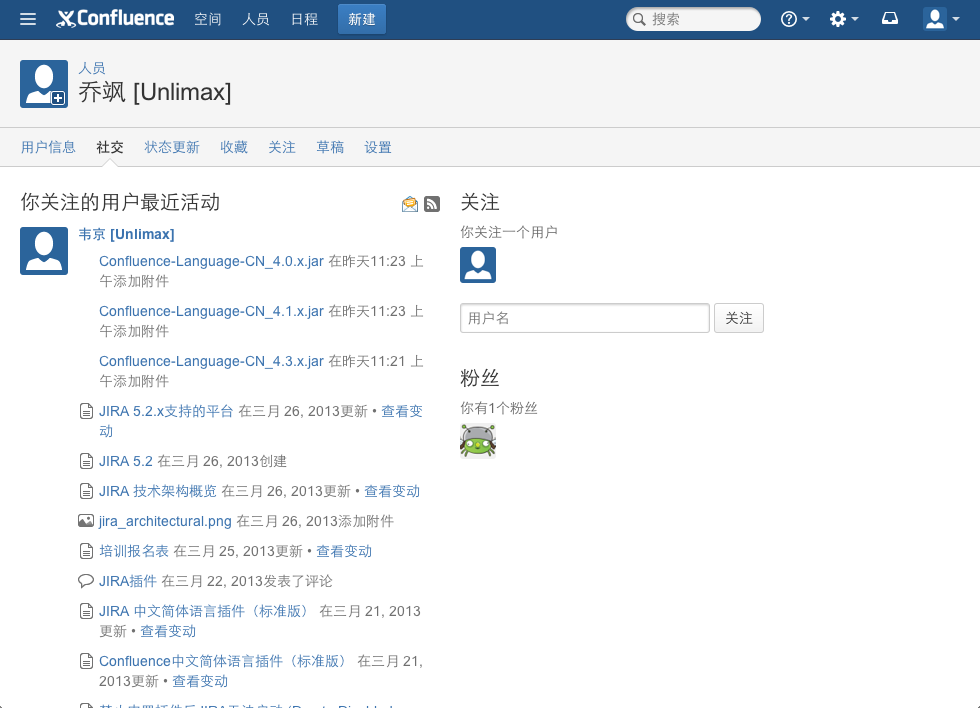
Task: Click the 用户名 input field
Action: click(584, 317)
